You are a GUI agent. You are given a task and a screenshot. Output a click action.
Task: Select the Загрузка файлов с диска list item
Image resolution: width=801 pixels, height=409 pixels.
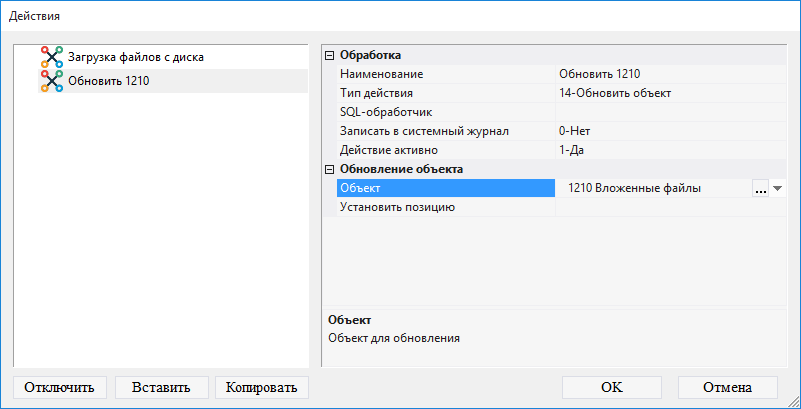click(136, 57)
